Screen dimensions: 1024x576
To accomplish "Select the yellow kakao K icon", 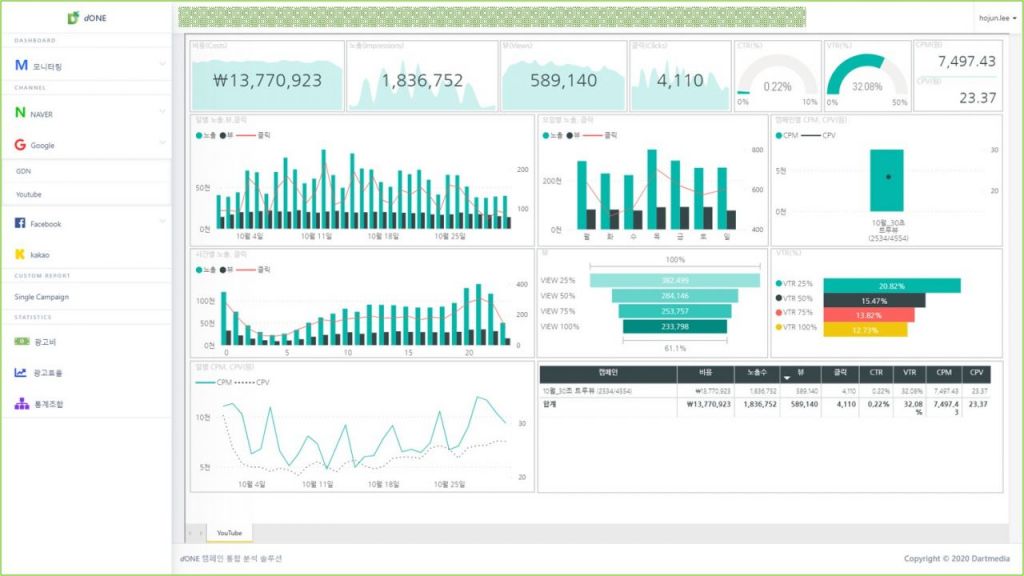I will tap(20, 255).
